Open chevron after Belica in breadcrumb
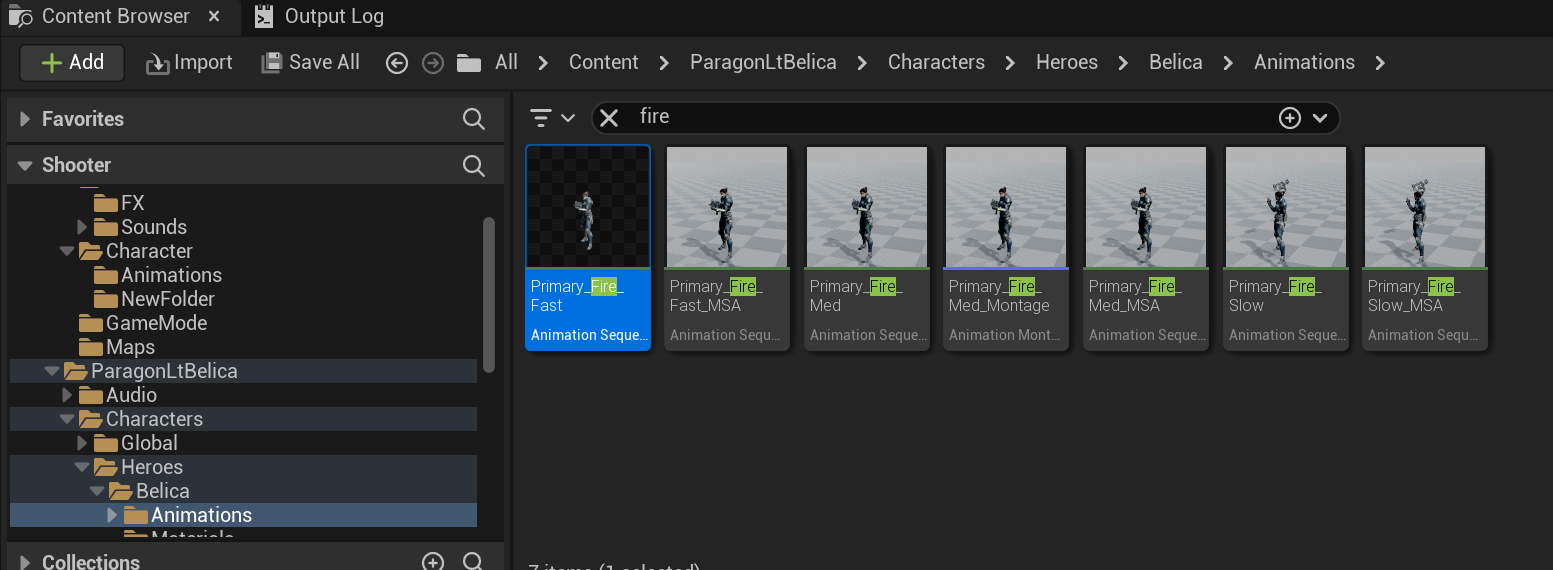This screenshot has height=570, width=1553. point(1229,63)
